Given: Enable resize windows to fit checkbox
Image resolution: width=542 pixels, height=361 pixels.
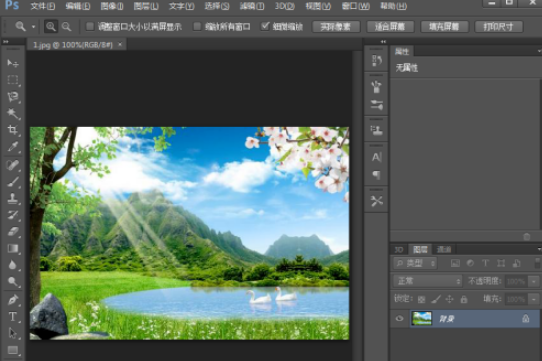Looking at the screenshot, I should point(90,26).
